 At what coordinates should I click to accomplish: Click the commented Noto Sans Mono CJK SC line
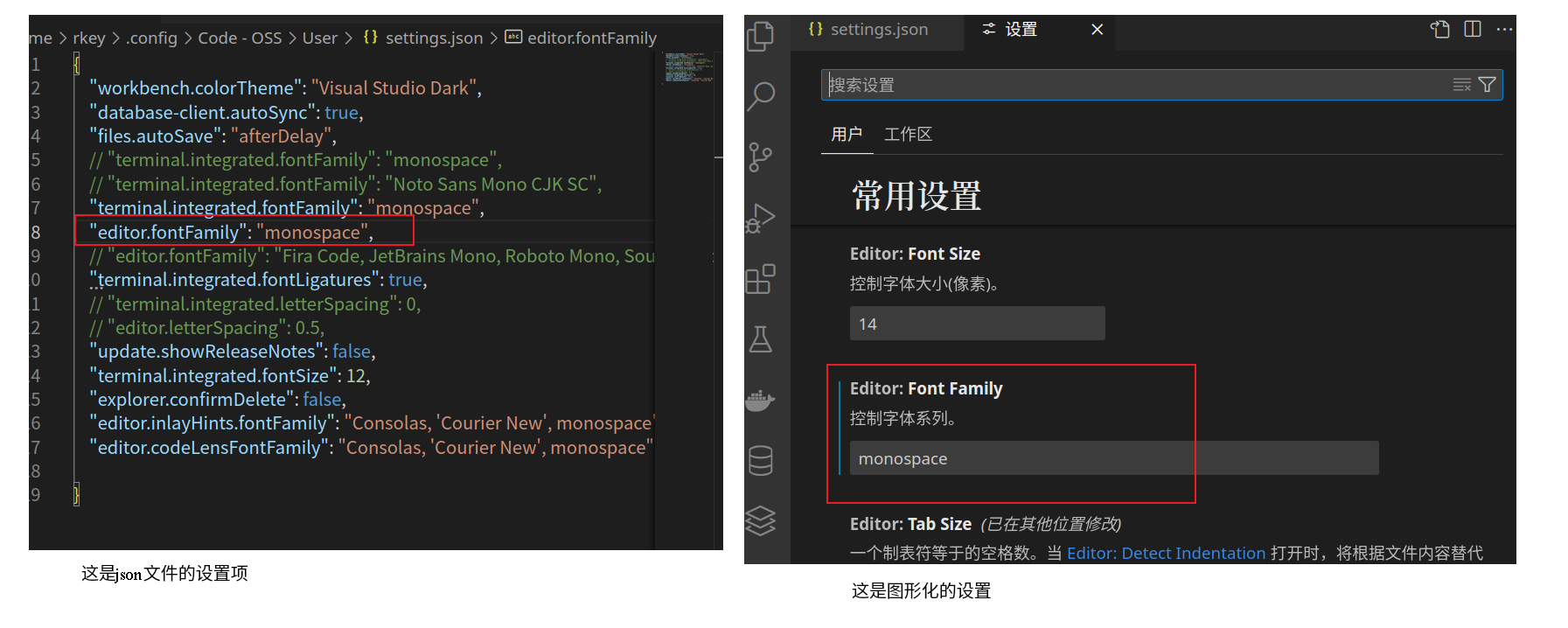345,185
